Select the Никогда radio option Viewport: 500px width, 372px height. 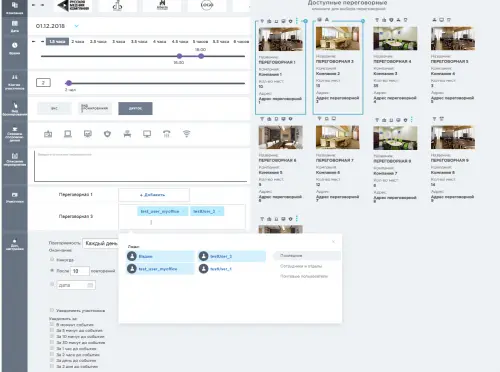[52, 259]
